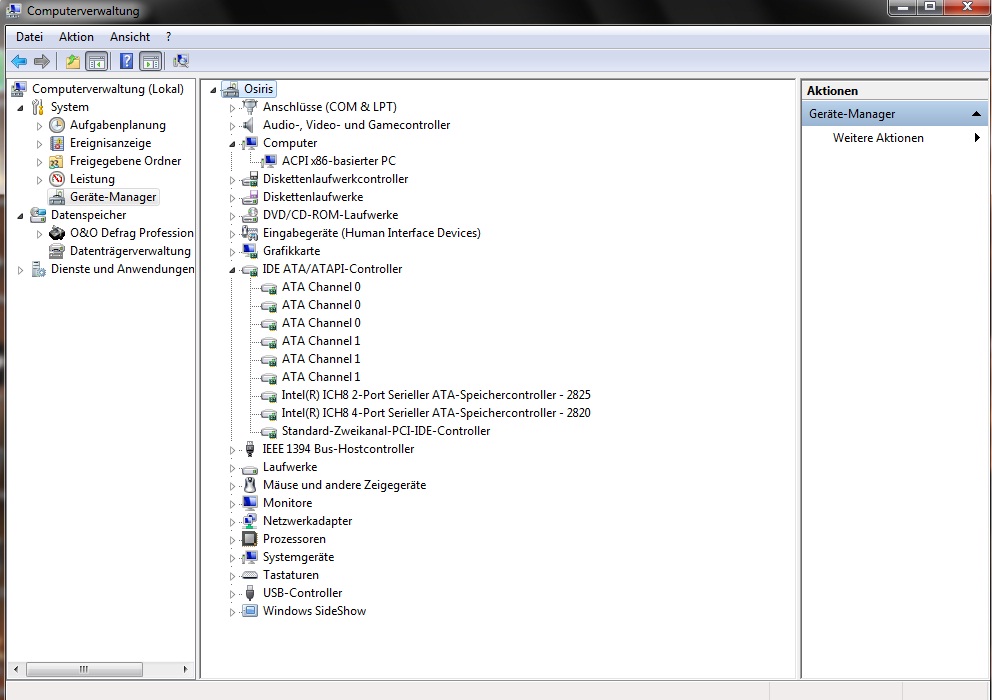The height and width of the screenshot is (700, 992).
Task: Click the Forward arrow toolbar icon
Action: coord(42,61)
